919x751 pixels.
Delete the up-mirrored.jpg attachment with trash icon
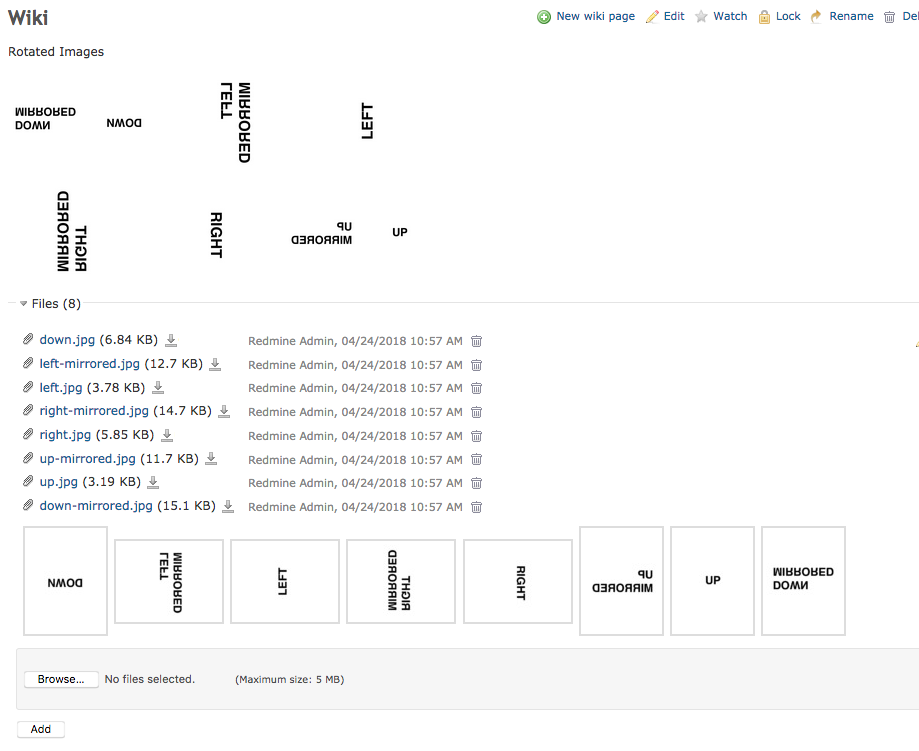click(x=476, y=460)
